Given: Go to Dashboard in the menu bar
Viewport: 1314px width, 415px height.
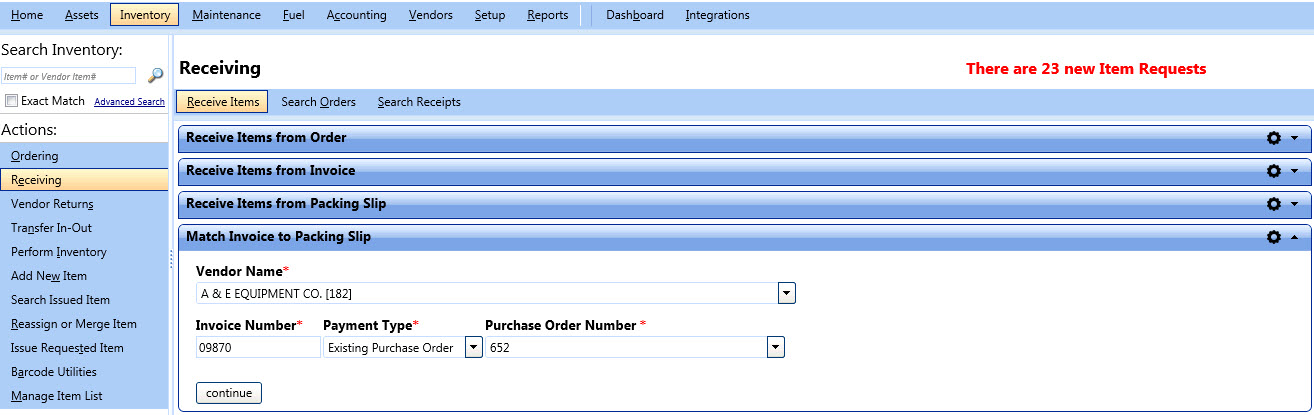Looking at the screenshot, I should pos(635,15).
